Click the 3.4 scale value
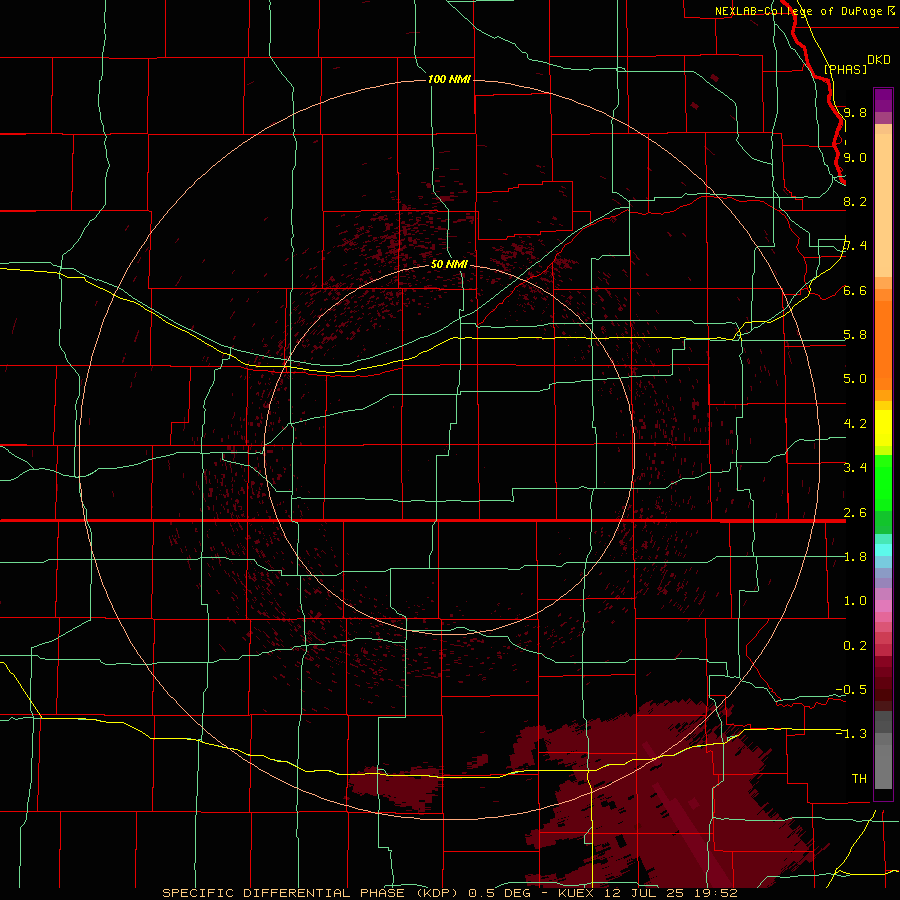 pyautogui.click(x=855, y=468)
